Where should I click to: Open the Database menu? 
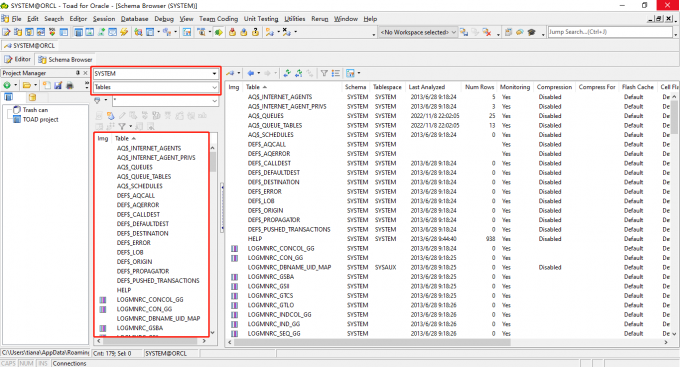point(134,19)
